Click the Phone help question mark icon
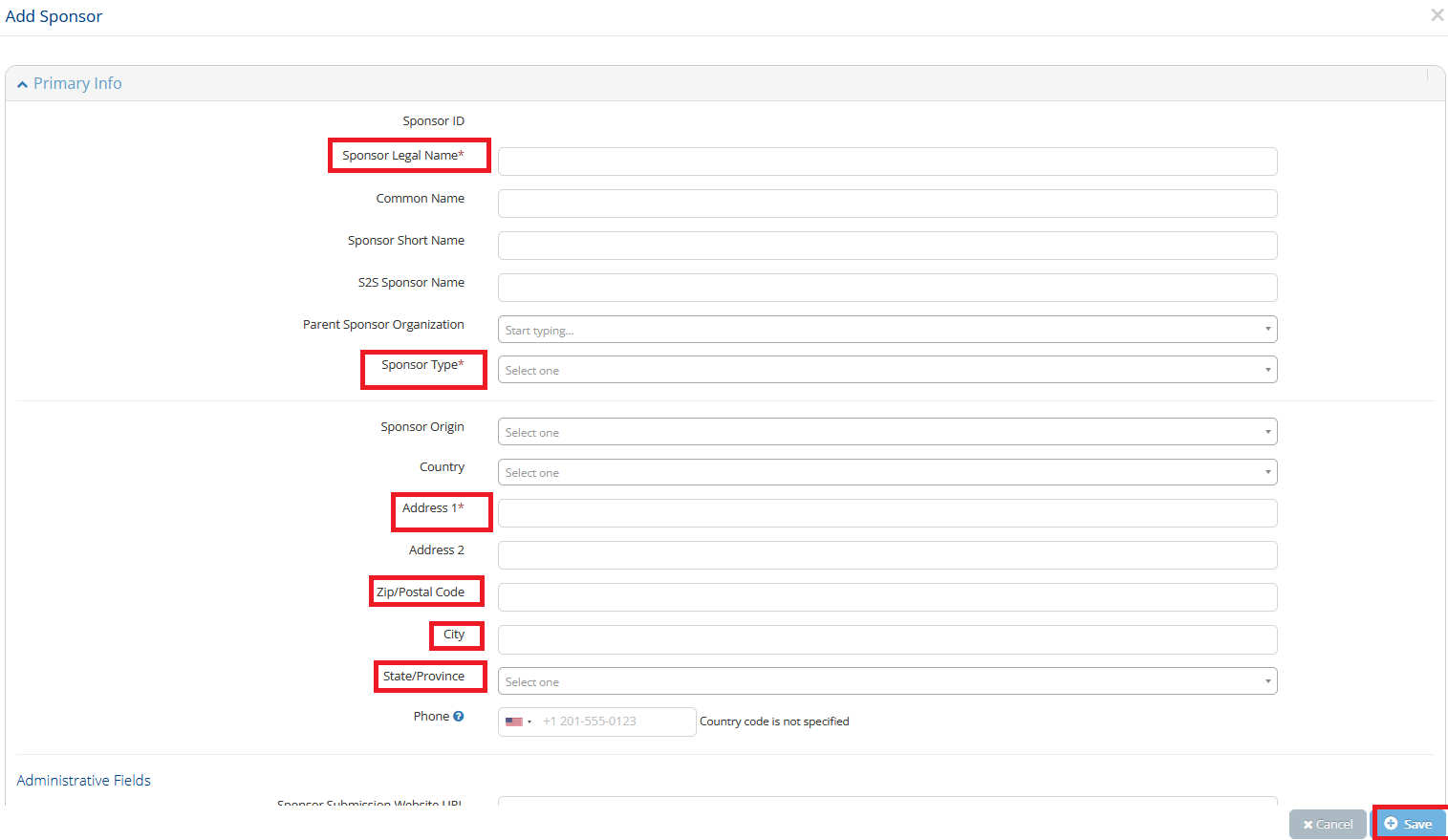This screenshot has width=1448, height=840. point(459,717)
